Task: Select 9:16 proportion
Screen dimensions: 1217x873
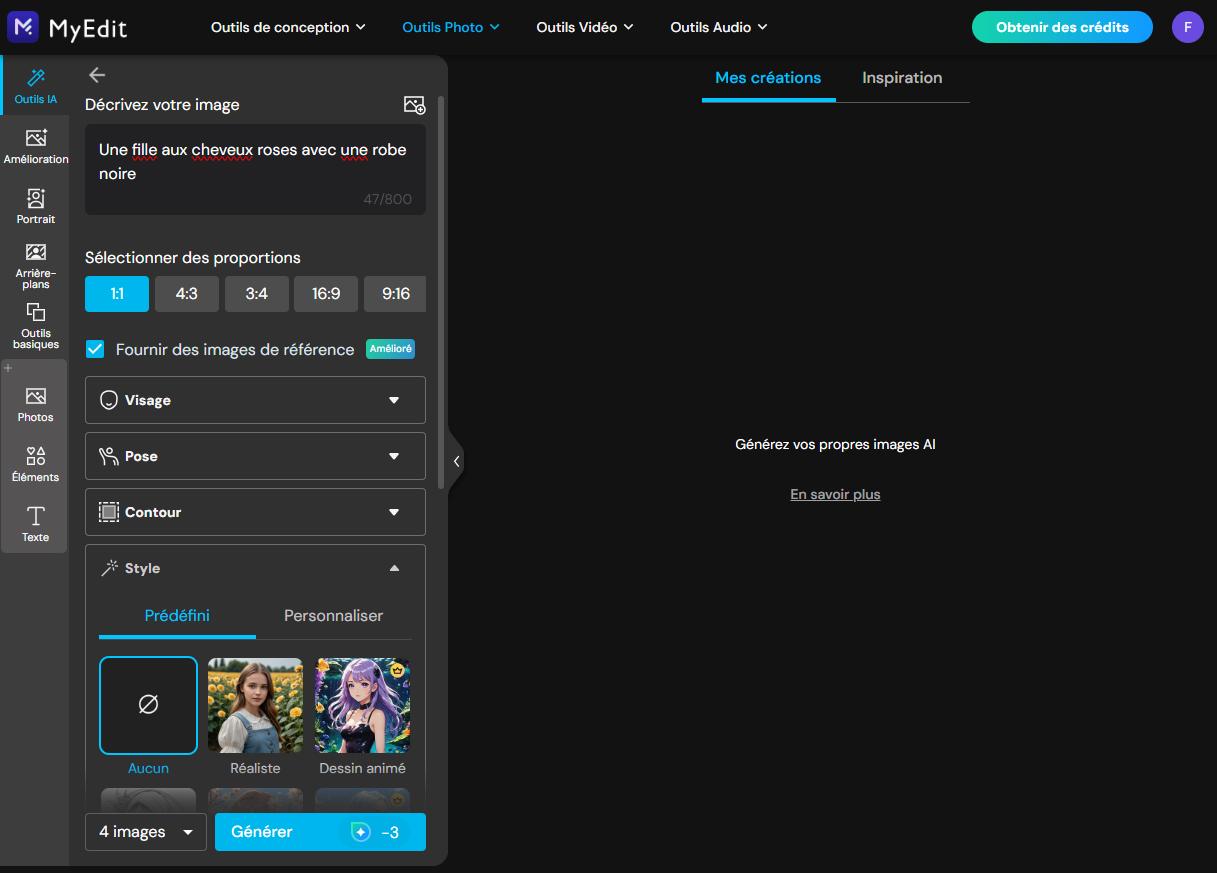Action: pos(395,294)
